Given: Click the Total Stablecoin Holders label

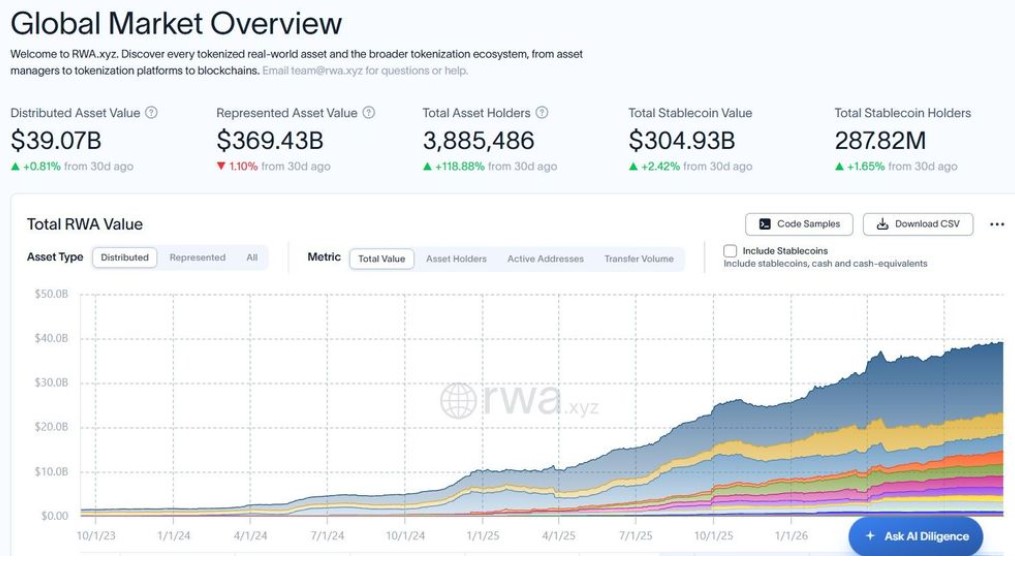Looking at the screenshot, I should 902,113.
